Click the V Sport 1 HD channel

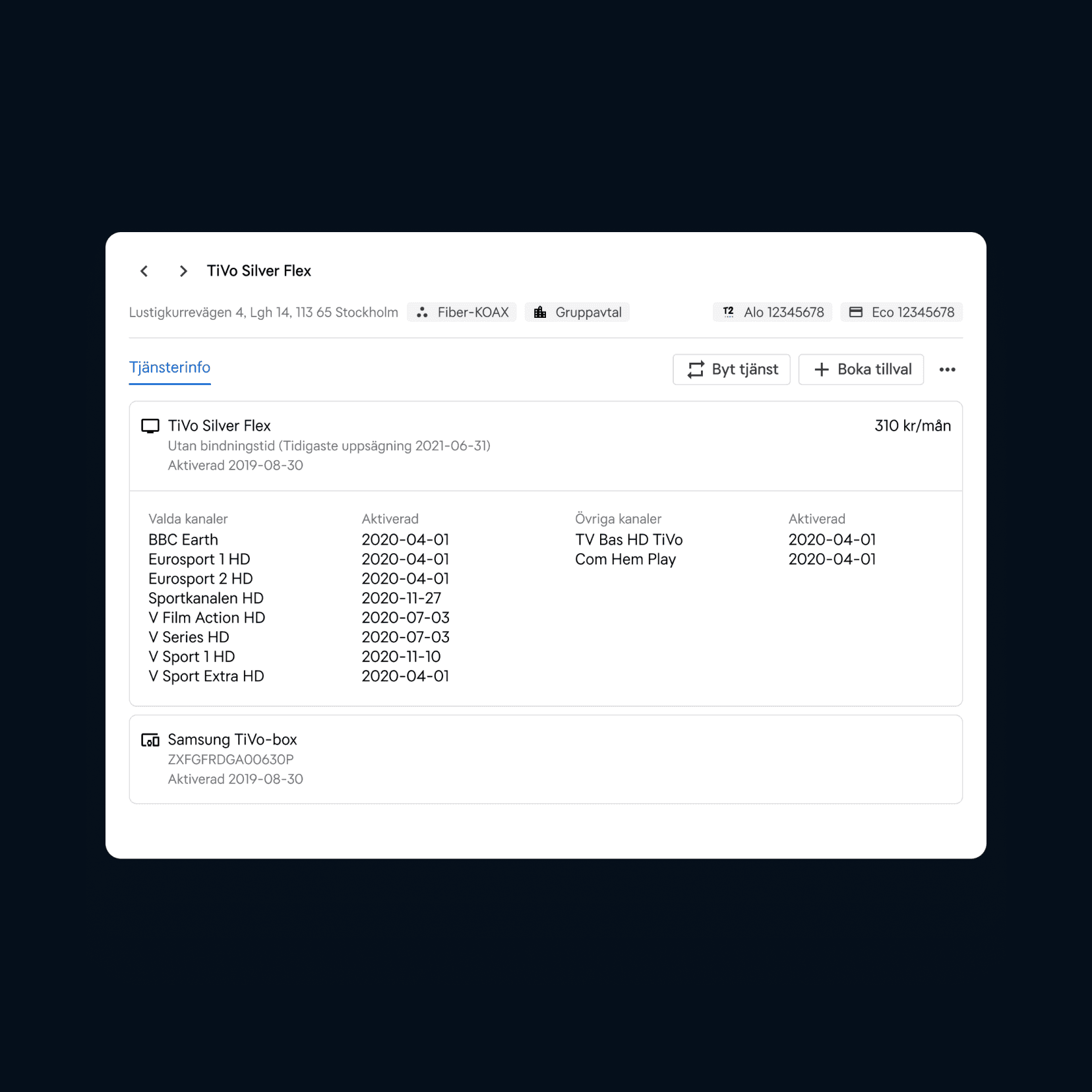[x=191, y=657]
